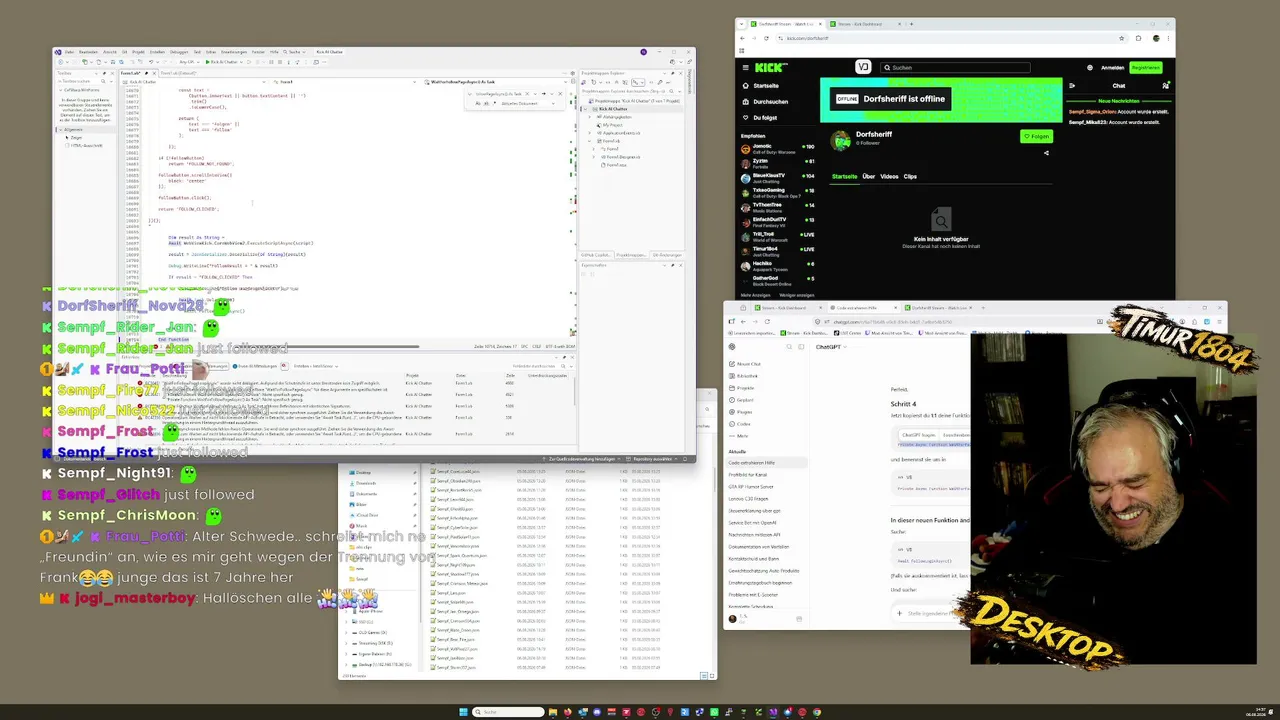Click the Windows taskbar Suche box
The image size is (1280, 720).
[506, 712]
